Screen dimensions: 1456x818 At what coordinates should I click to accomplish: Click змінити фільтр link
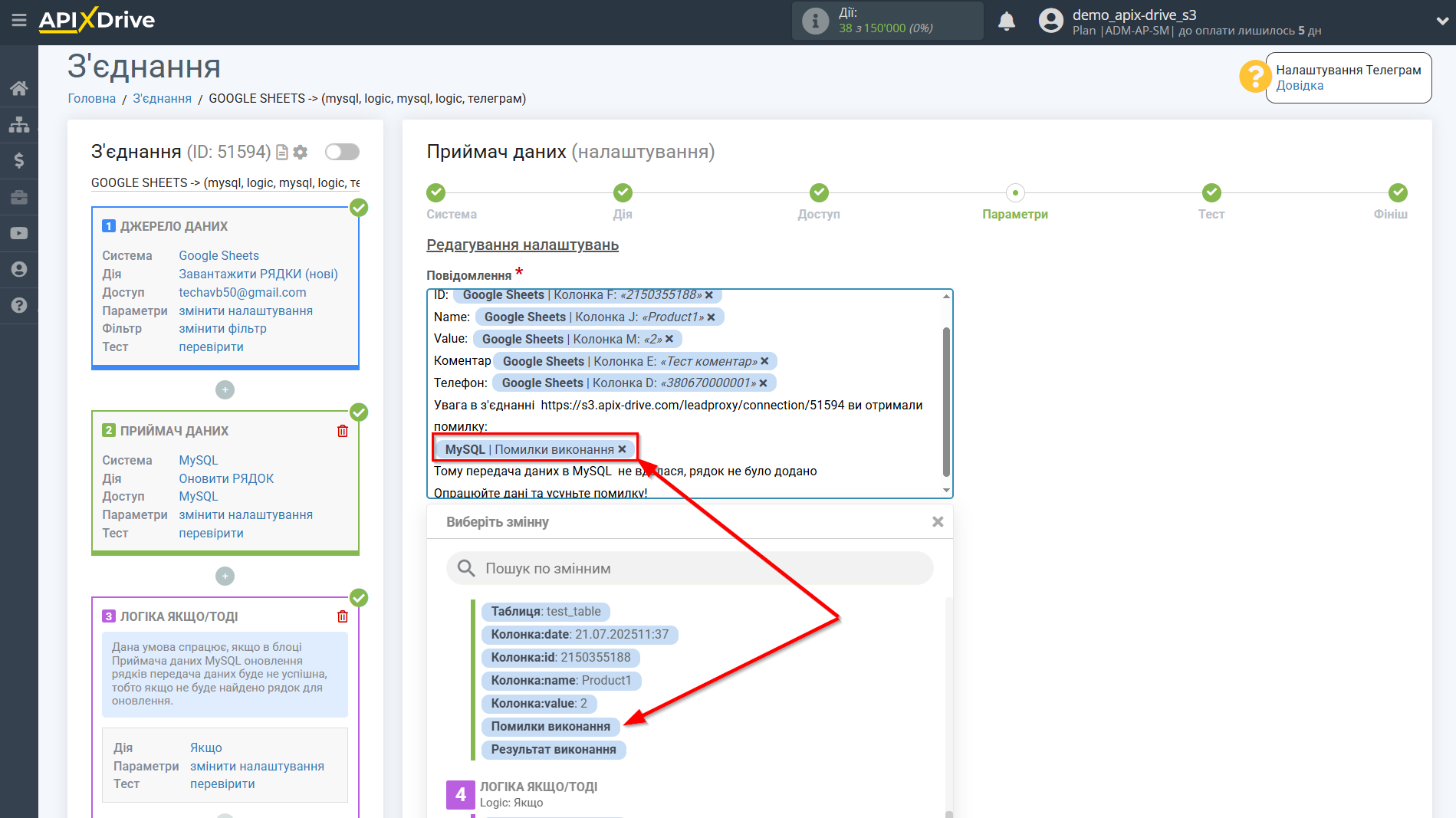click(x=223, y=328)
